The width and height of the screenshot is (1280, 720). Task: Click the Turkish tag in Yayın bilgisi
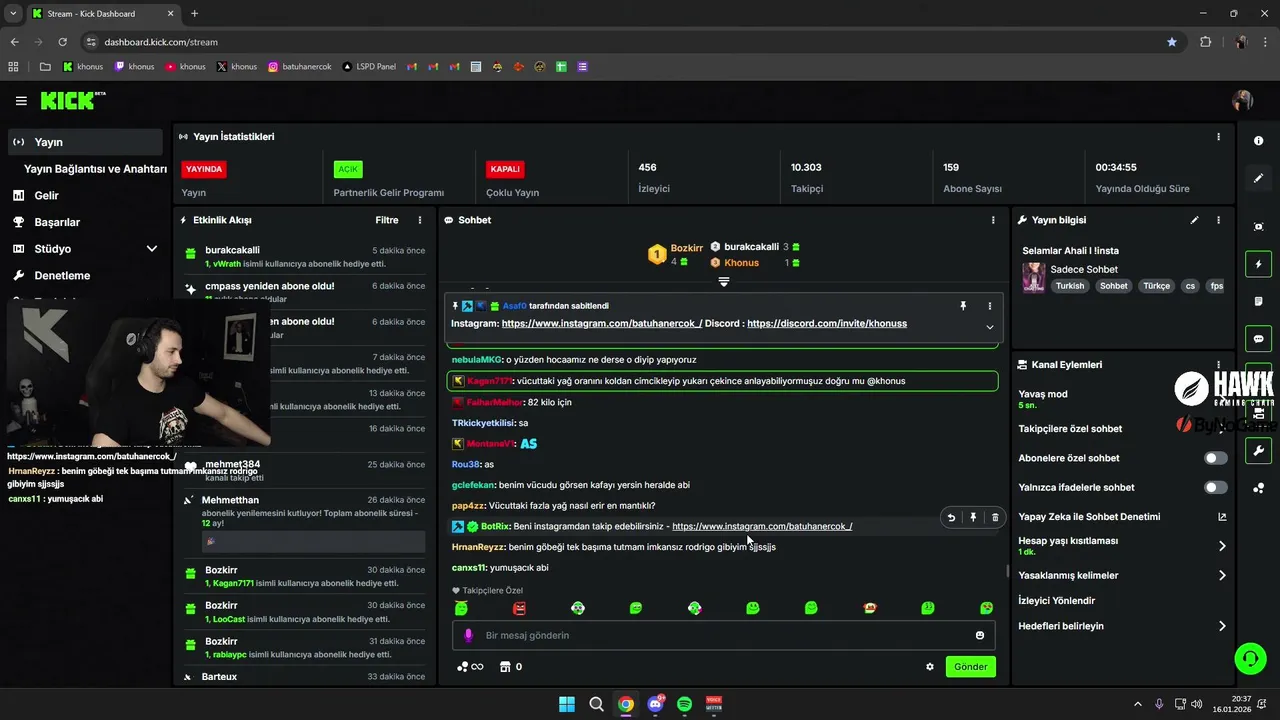tap(1069, 286)
